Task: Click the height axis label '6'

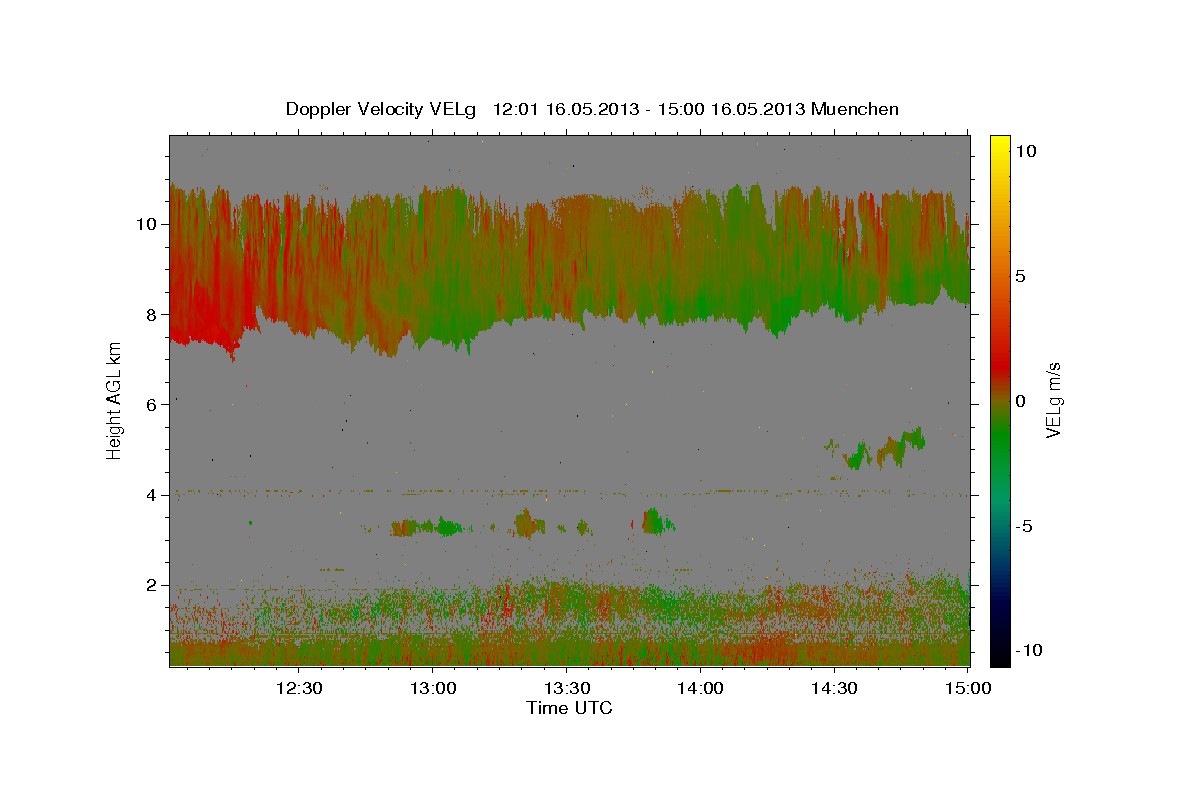Action: tap(152, 404)
